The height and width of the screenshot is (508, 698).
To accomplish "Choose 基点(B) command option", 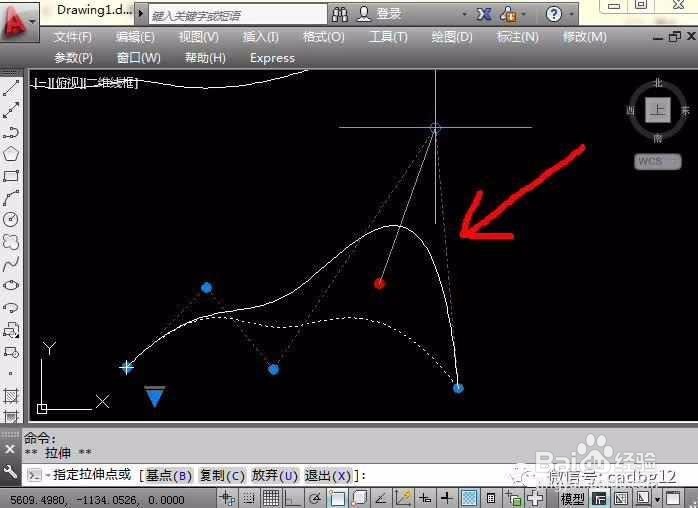I will tap(168, 475).
